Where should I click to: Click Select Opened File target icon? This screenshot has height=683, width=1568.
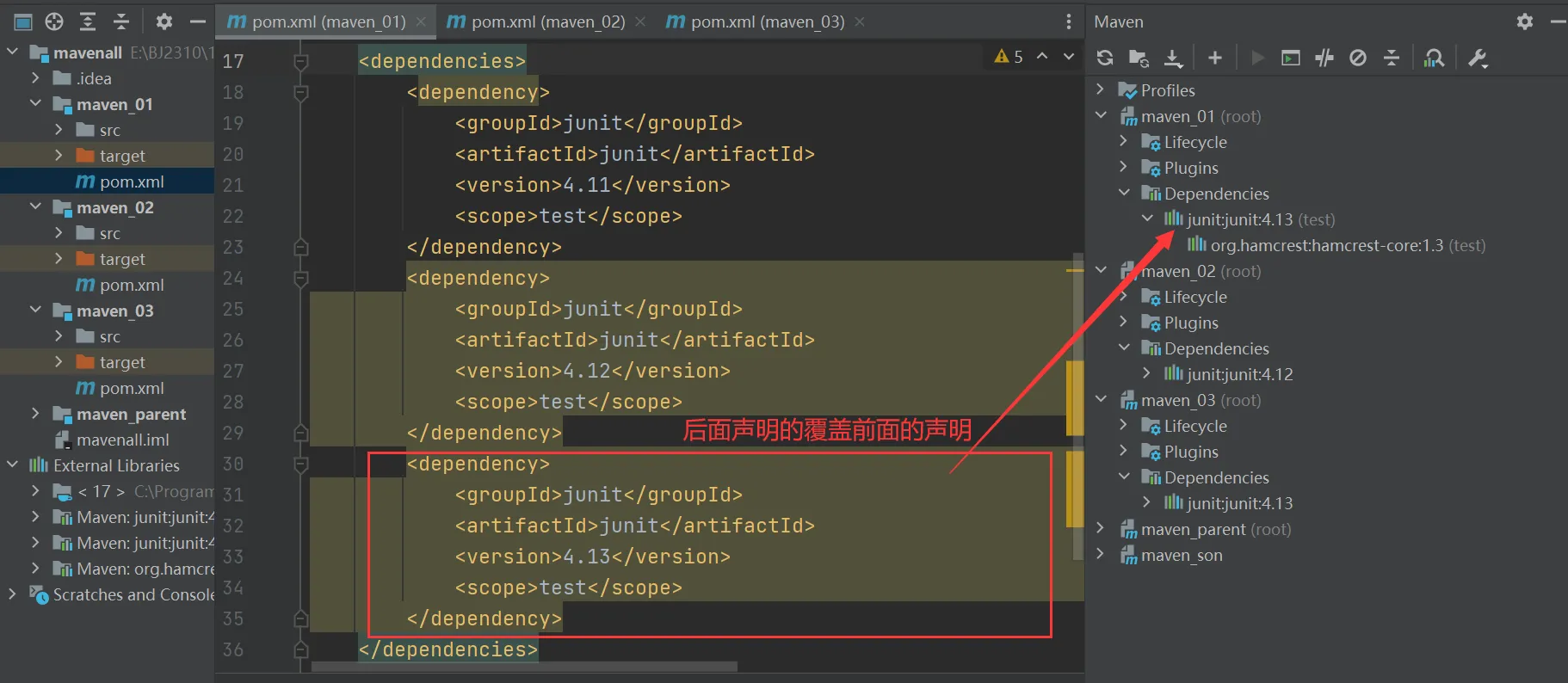54,22
